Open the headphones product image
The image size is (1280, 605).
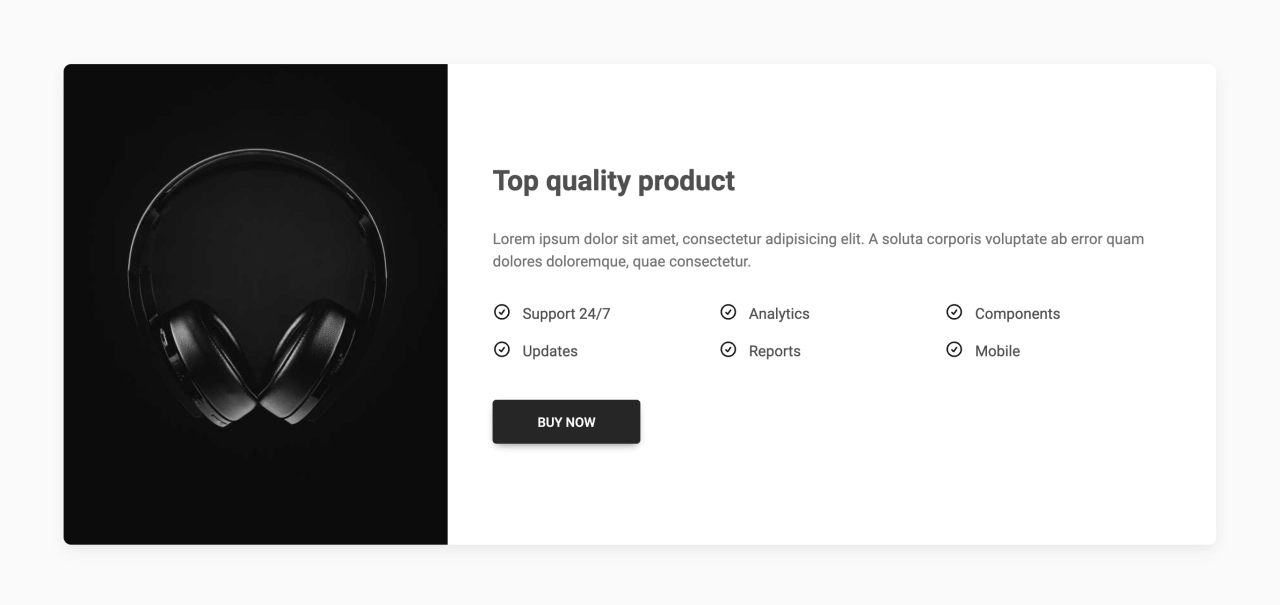[x=256, y=304]
